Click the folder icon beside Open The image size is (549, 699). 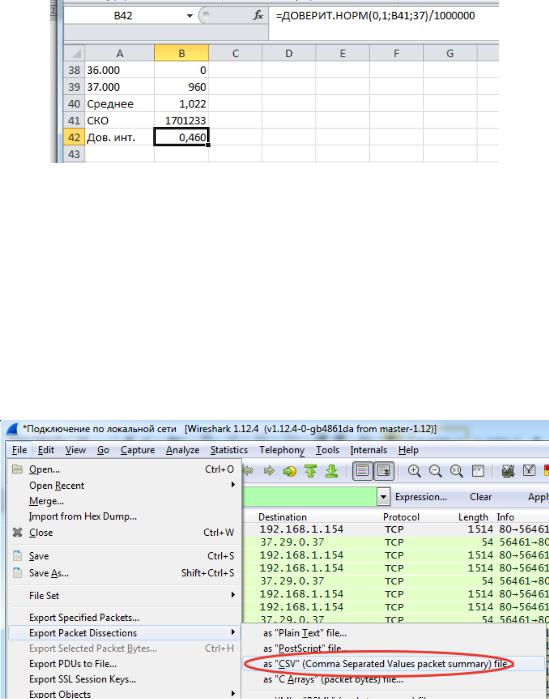(x=17, y=469)
